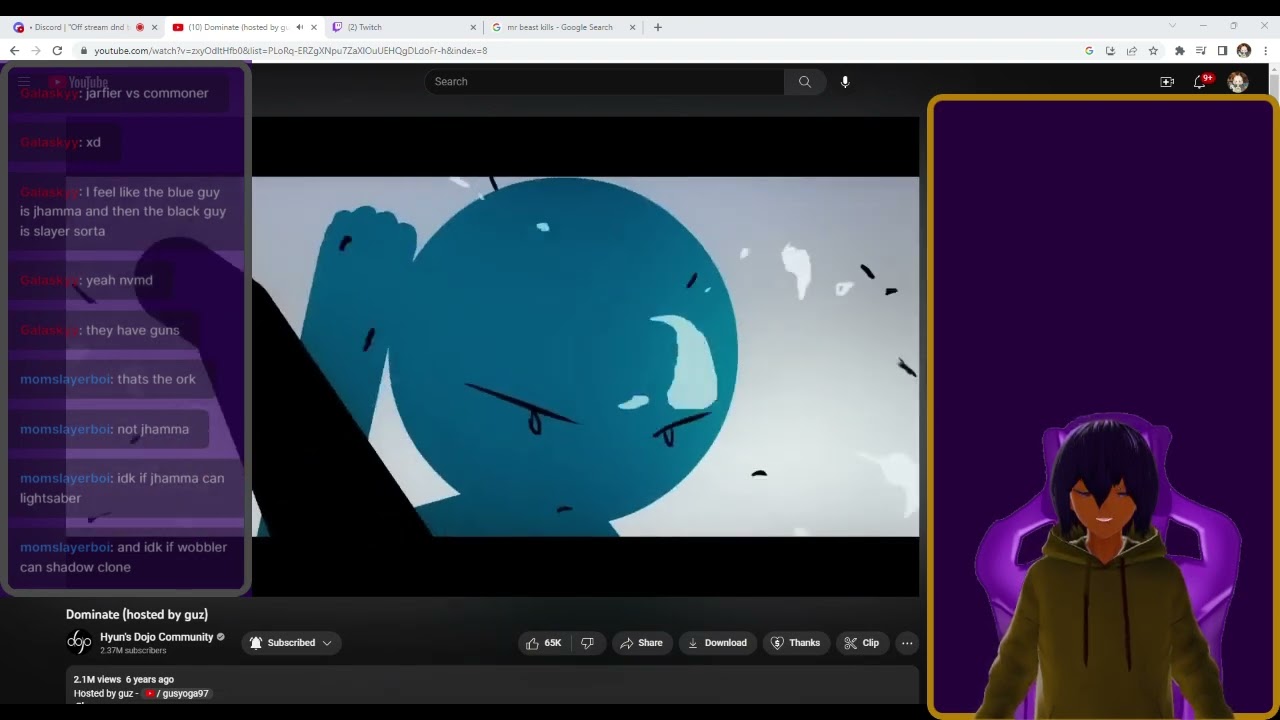Screen dimensions: 1280x720
Task: Click the share page icon in address bar
Action: pyautogui.click(x=1131, y=50)
